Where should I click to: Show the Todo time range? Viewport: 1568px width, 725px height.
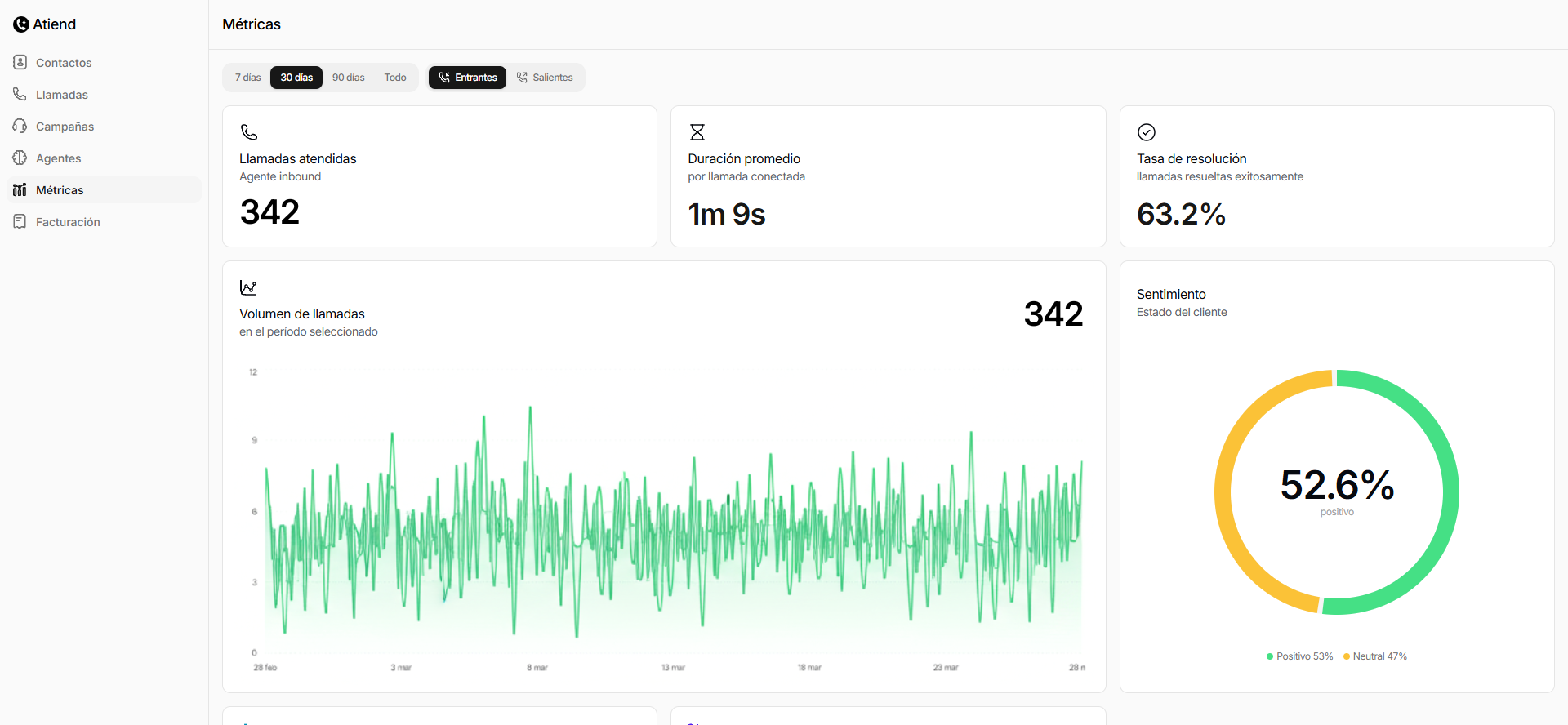point(395,78)
